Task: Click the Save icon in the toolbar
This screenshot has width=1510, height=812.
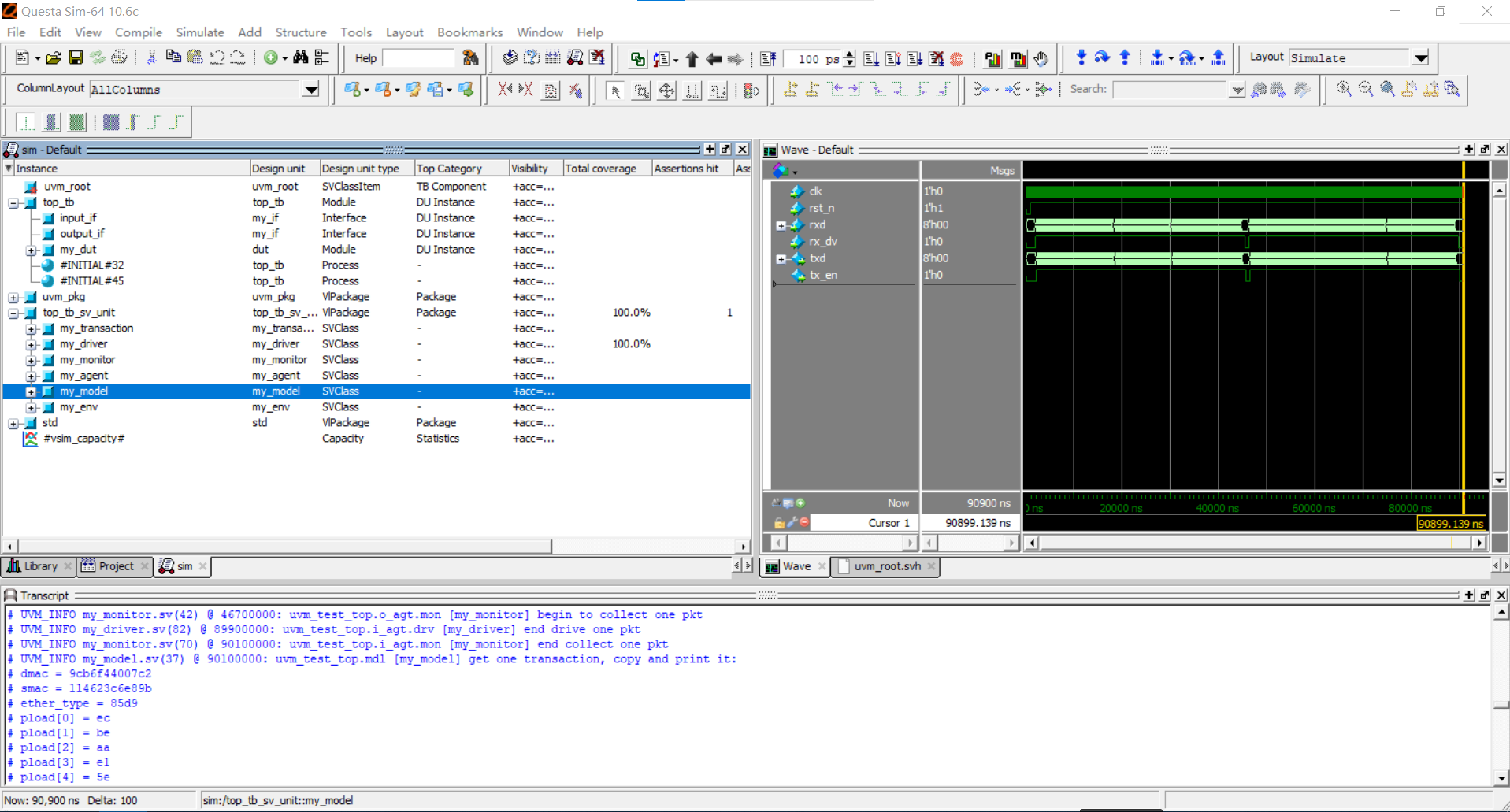Action: 76,57
